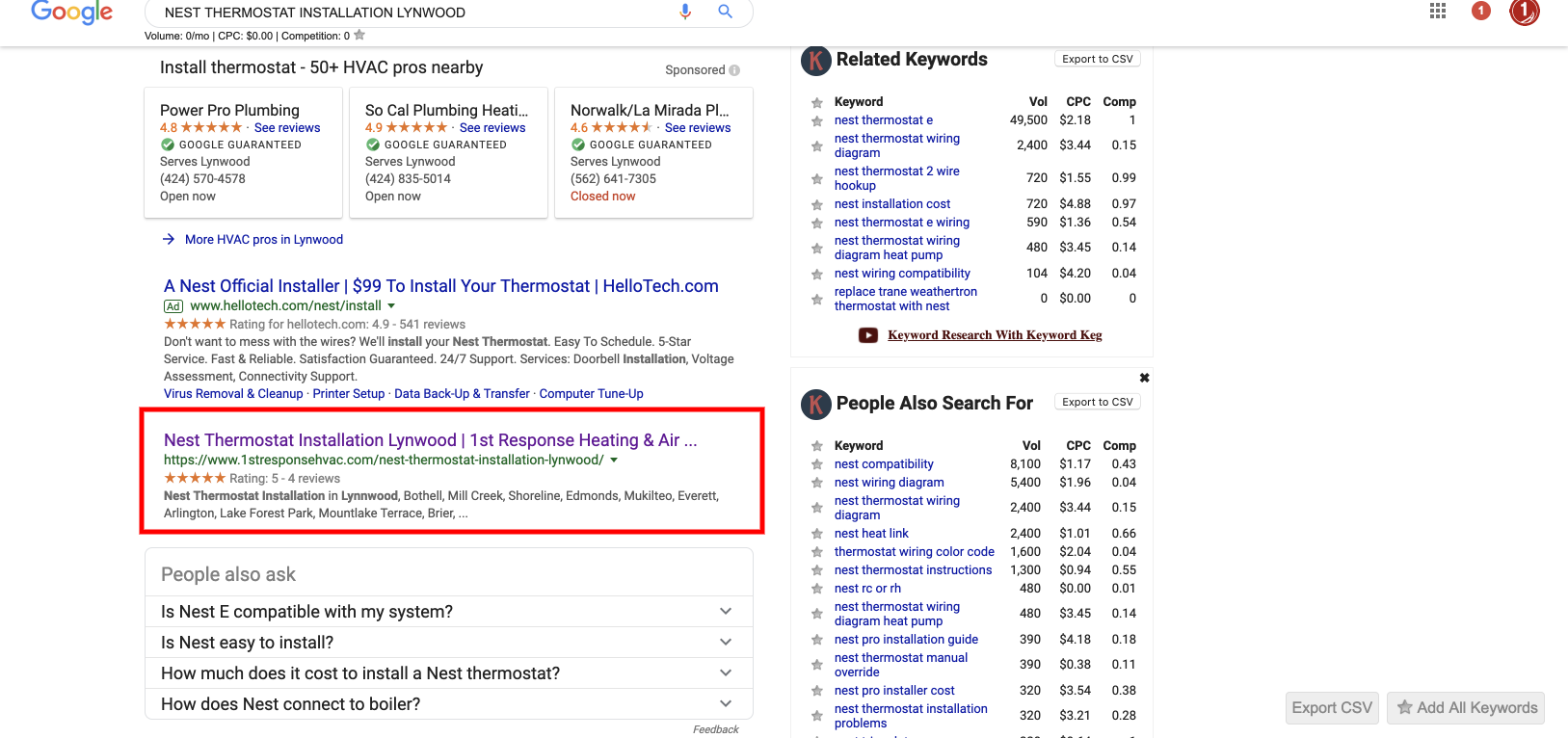See reviews for So Cal Plumbing
This screenshot has height=738, width=1568.
coord(492,128)
